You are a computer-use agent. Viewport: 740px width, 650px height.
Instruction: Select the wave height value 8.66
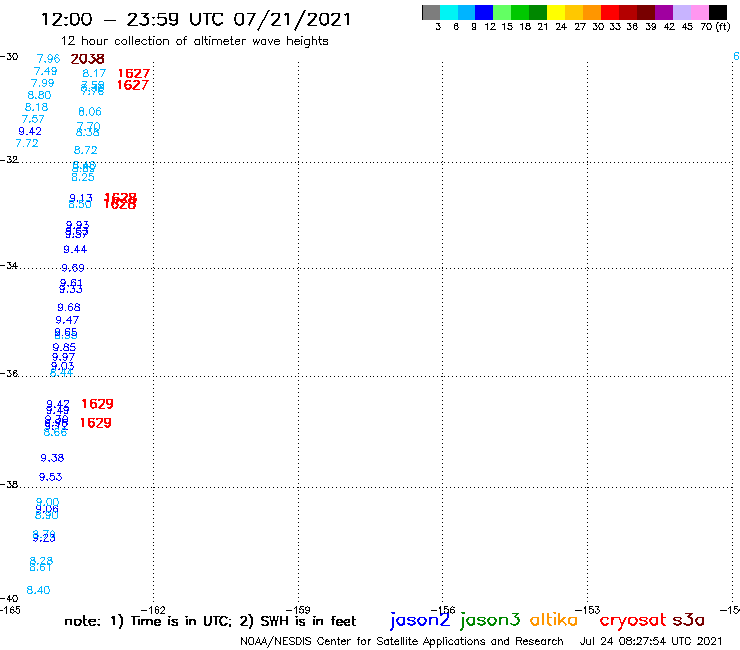(x=55, y=433)
